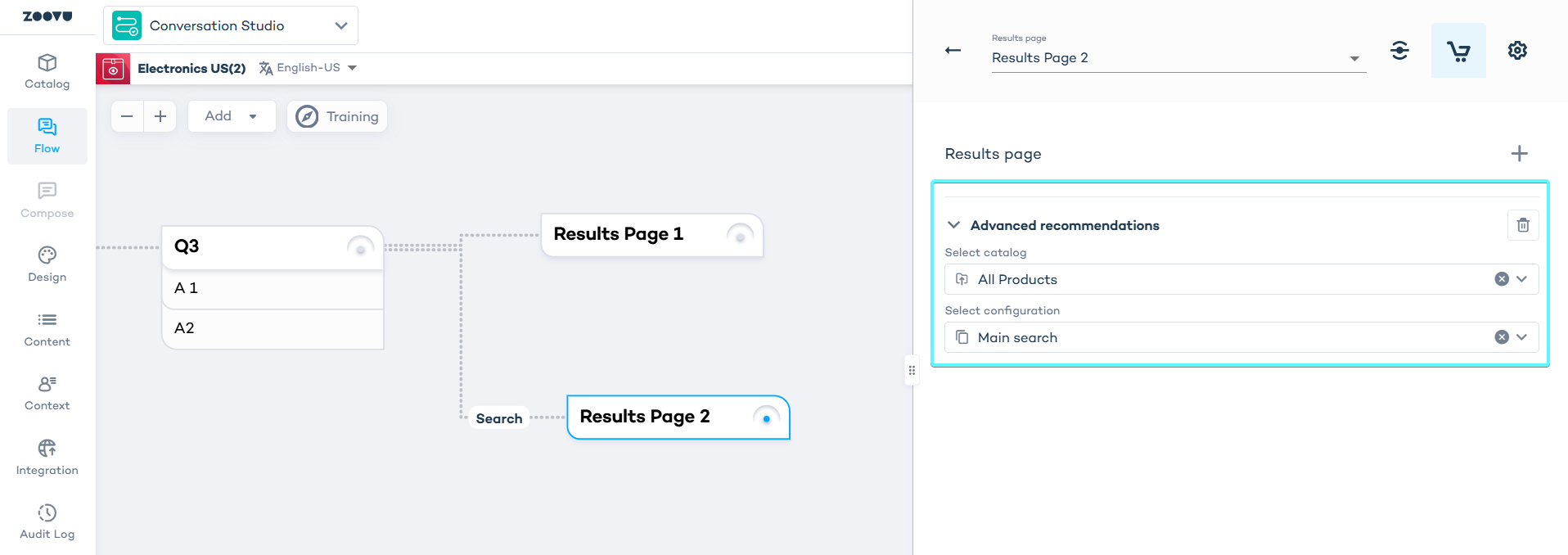Go to the Integration section
Screen dimensions: 1568x555
pos(47,458)
